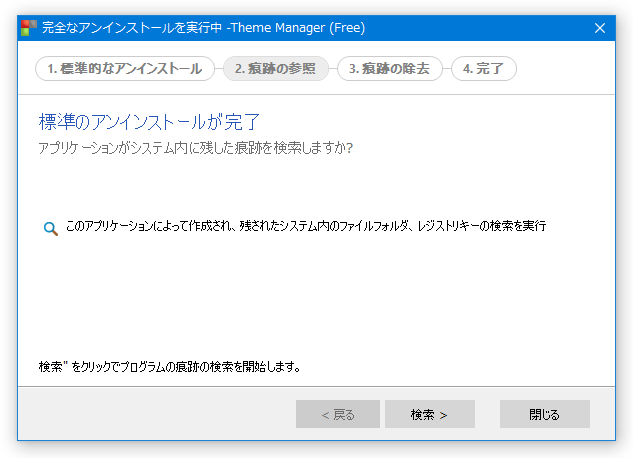Select step 1. 標準的なアンインストール
This screenshot has height=458, width=633.
click(x=125, y=69)
